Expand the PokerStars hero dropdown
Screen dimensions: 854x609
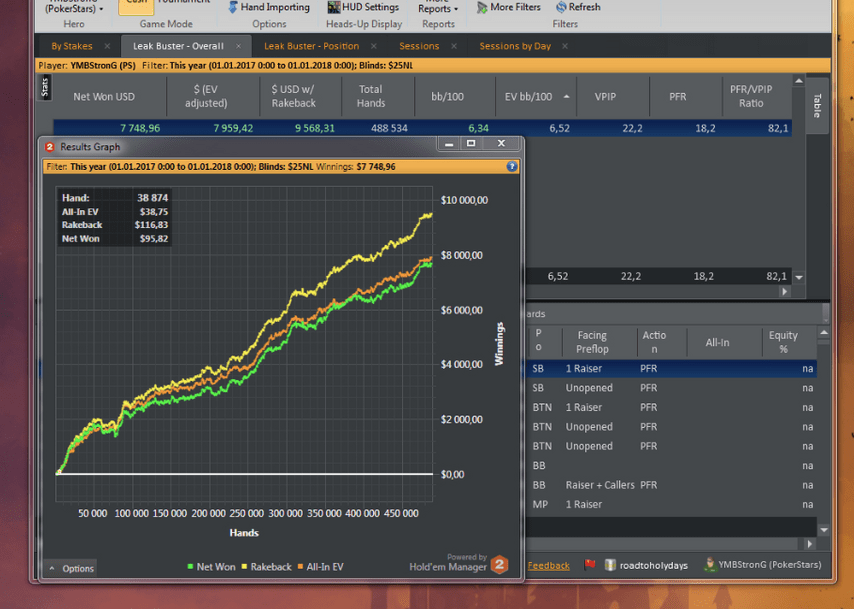pos(74,7)
